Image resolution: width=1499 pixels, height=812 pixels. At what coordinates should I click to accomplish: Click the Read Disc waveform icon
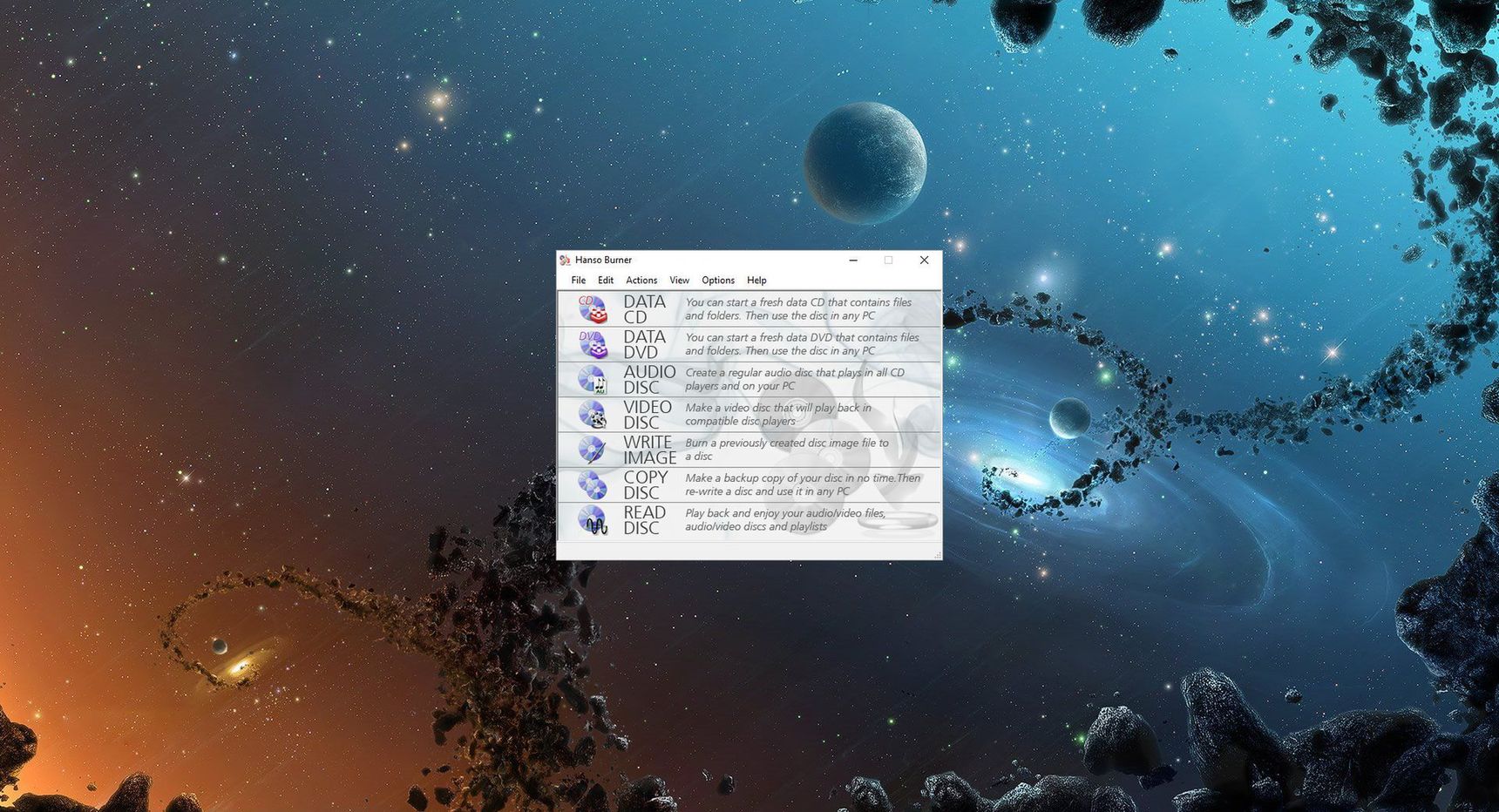pos(593,520)
